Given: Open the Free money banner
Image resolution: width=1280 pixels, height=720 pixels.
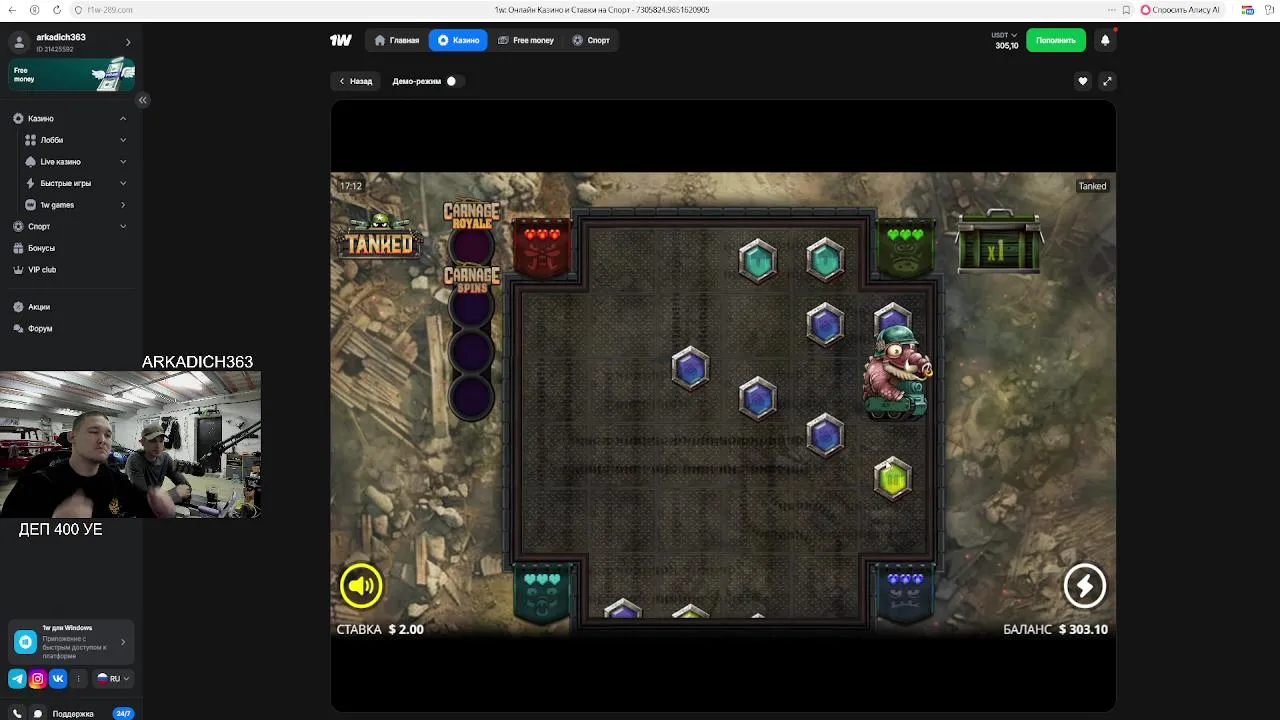Looking at the screenshot, I should [72, 75].
